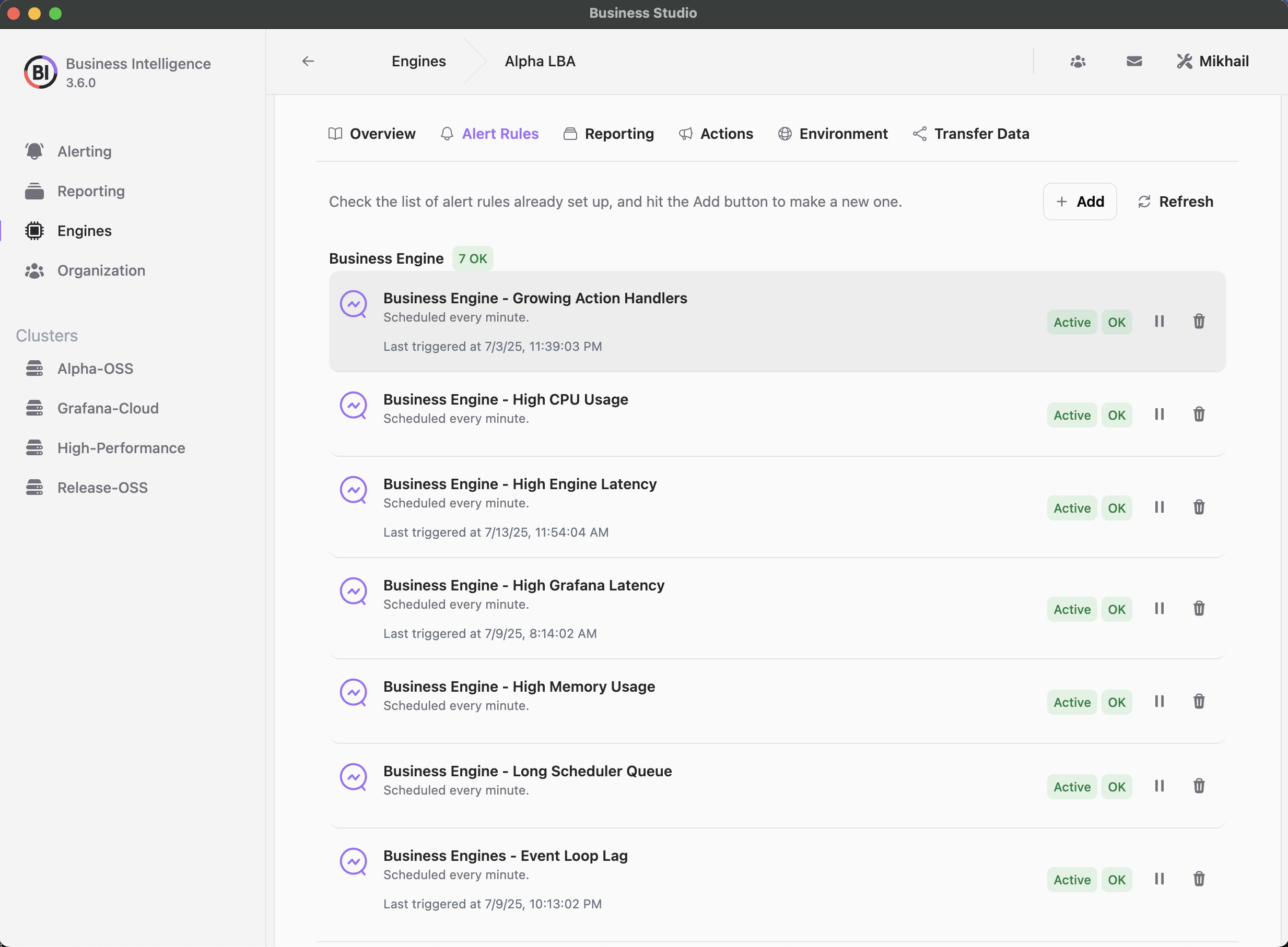Click OK badge on Event Loop Lag
The image size is (1288, 947).
1117,879
